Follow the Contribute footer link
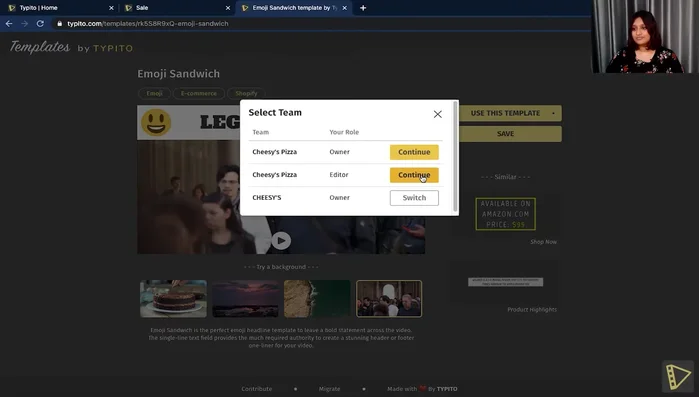The width and height of the screenshot is (699, 397). (x=256, y=389)
